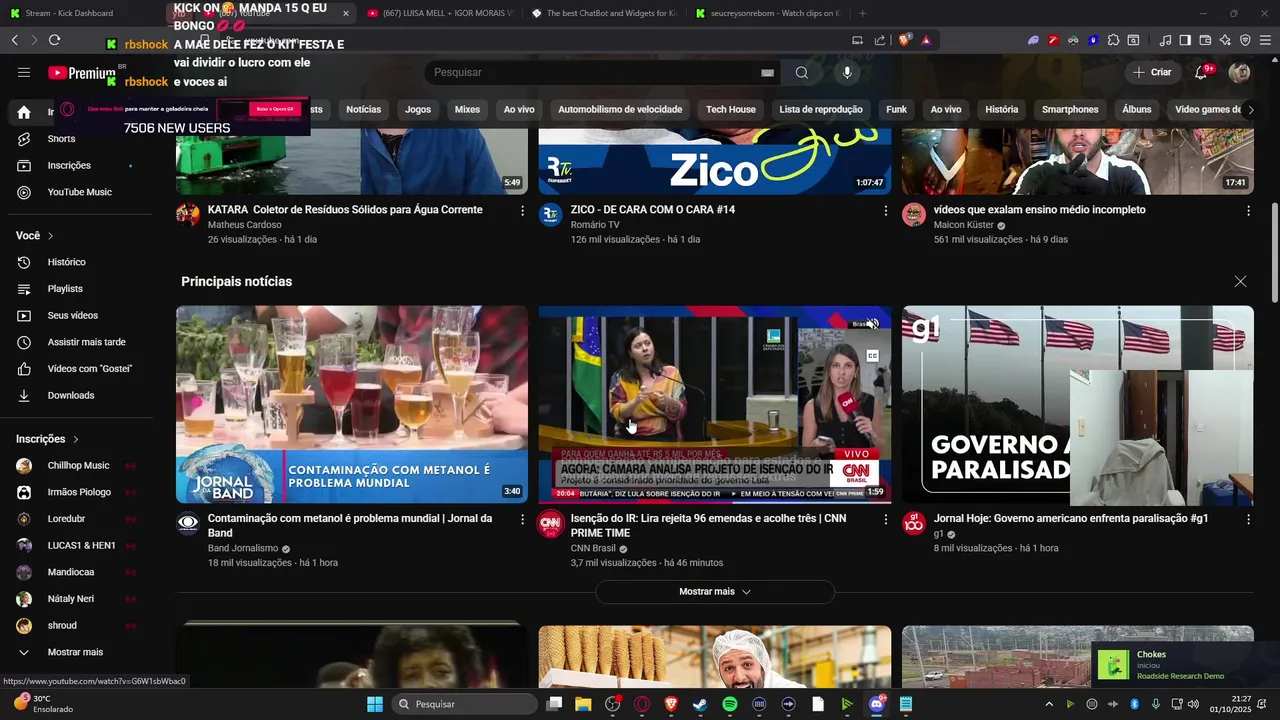This screenshot has width=1280, height=720.
Task: Open YouTube notifications bell
Action: point(1202,72)
